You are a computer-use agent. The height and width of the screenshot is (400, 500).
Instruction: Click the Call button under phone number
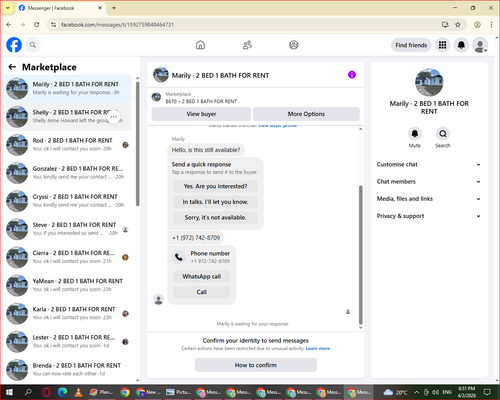202,292
